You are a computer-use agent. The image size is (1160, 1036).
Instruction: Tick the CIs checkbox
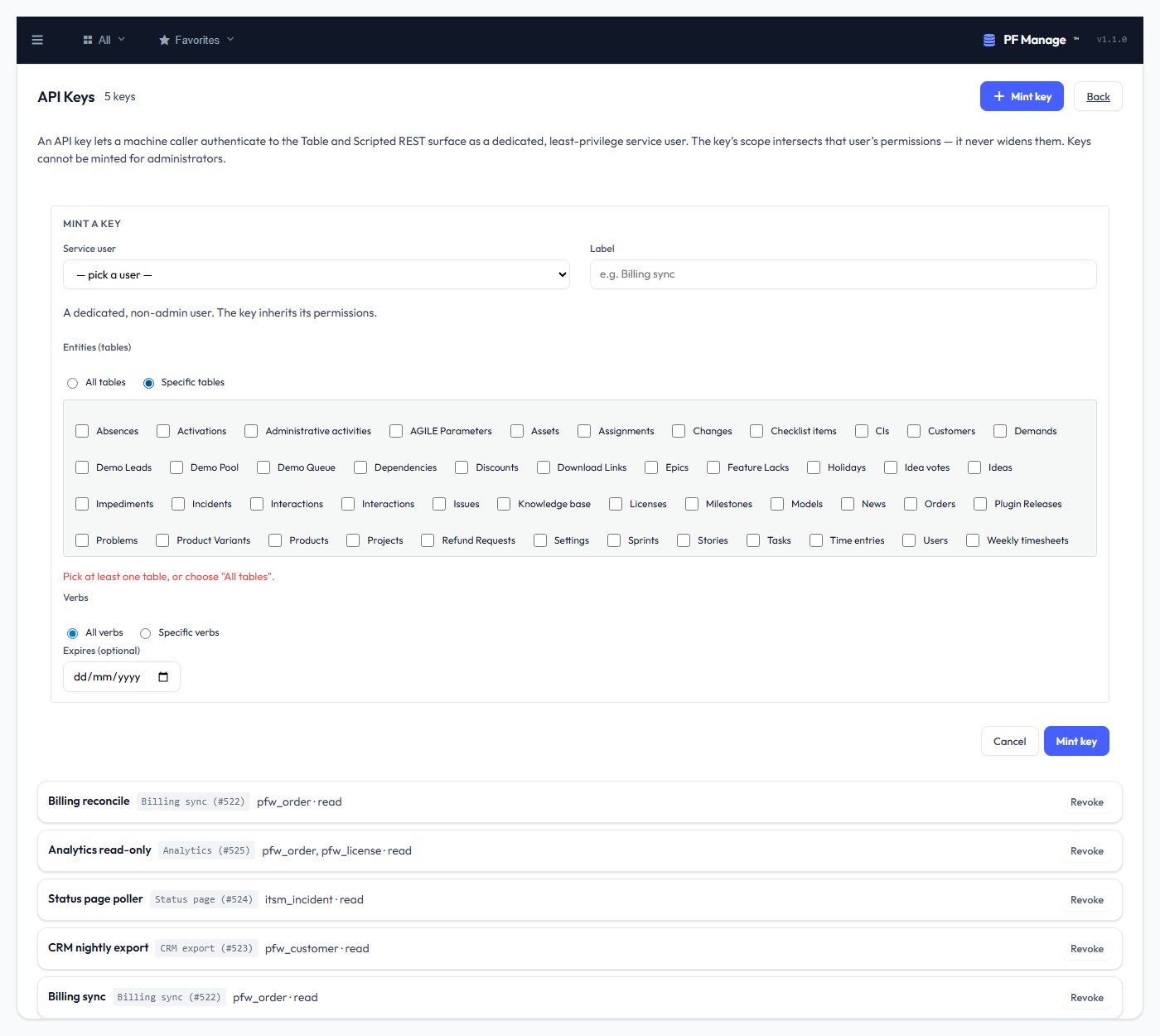[862, 431]
